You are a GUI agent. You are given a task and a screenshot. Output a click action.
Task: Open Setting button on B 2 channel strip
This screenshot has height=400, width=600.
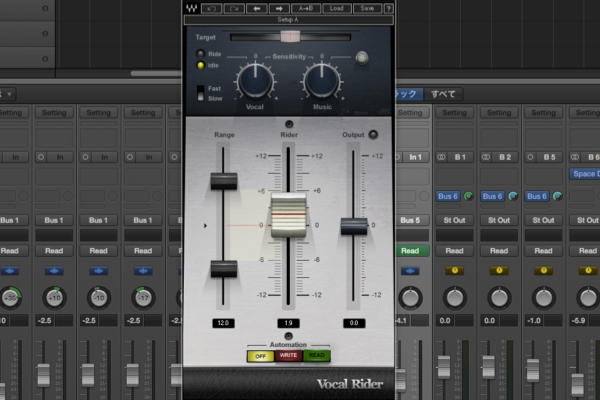tap(499, 113)
